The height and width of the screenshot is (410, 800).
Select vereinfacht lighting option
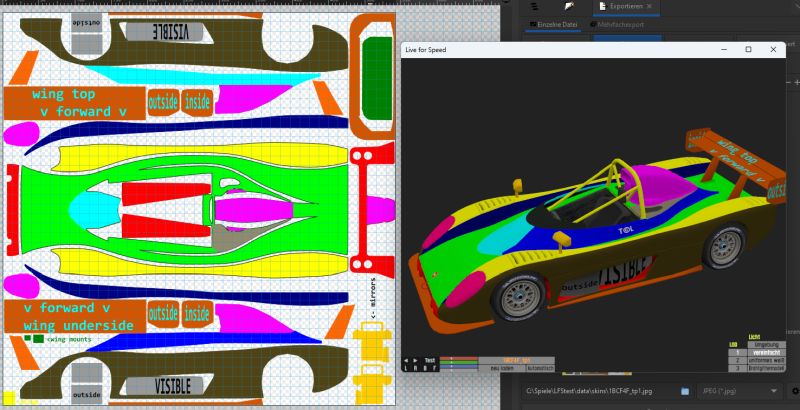coord(766,352)
